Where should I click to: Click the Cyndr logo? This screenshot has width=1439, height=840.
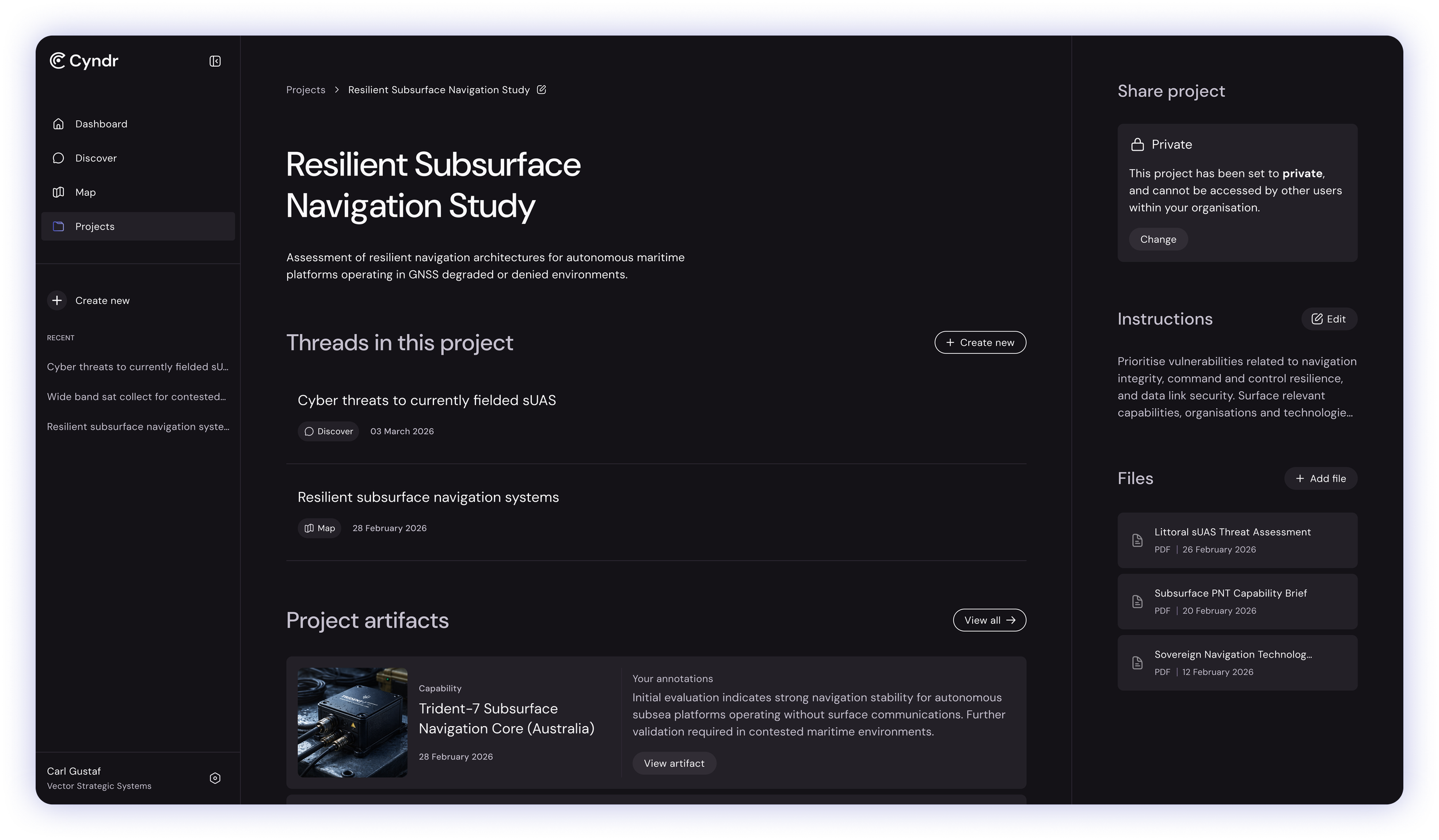coord(84,60)
